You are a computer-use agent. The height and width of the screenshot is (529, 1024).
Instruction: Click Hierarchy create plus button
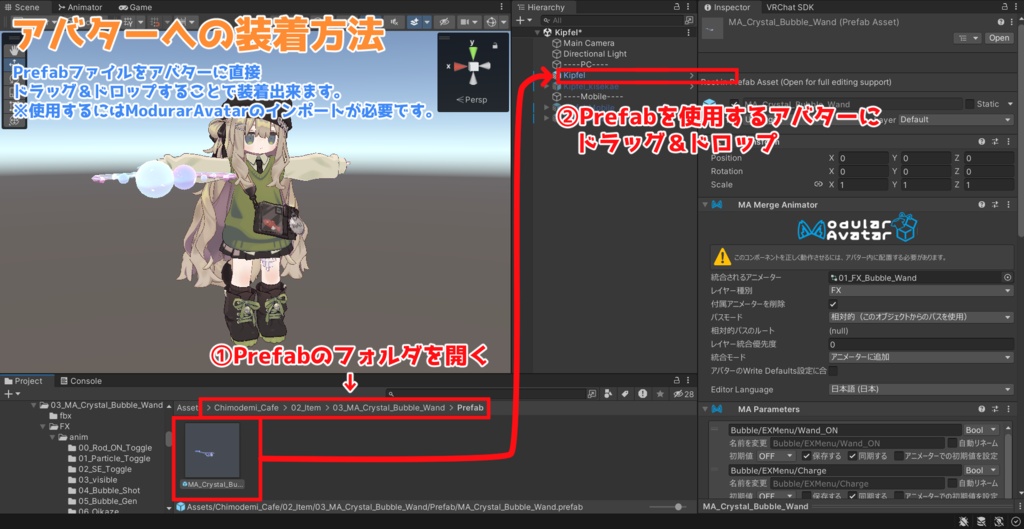(x=520, y=21)
